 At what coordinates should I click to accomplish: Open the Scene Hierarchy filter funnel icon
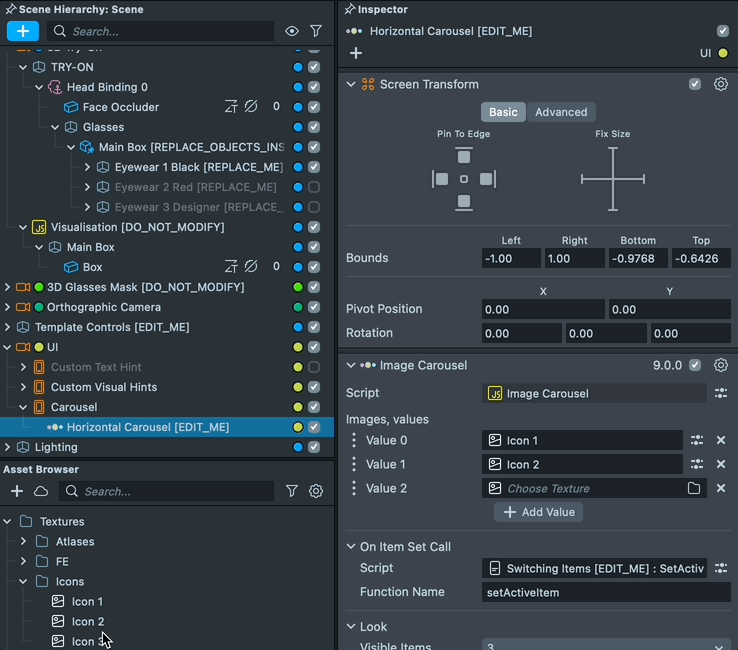[316, 31]
